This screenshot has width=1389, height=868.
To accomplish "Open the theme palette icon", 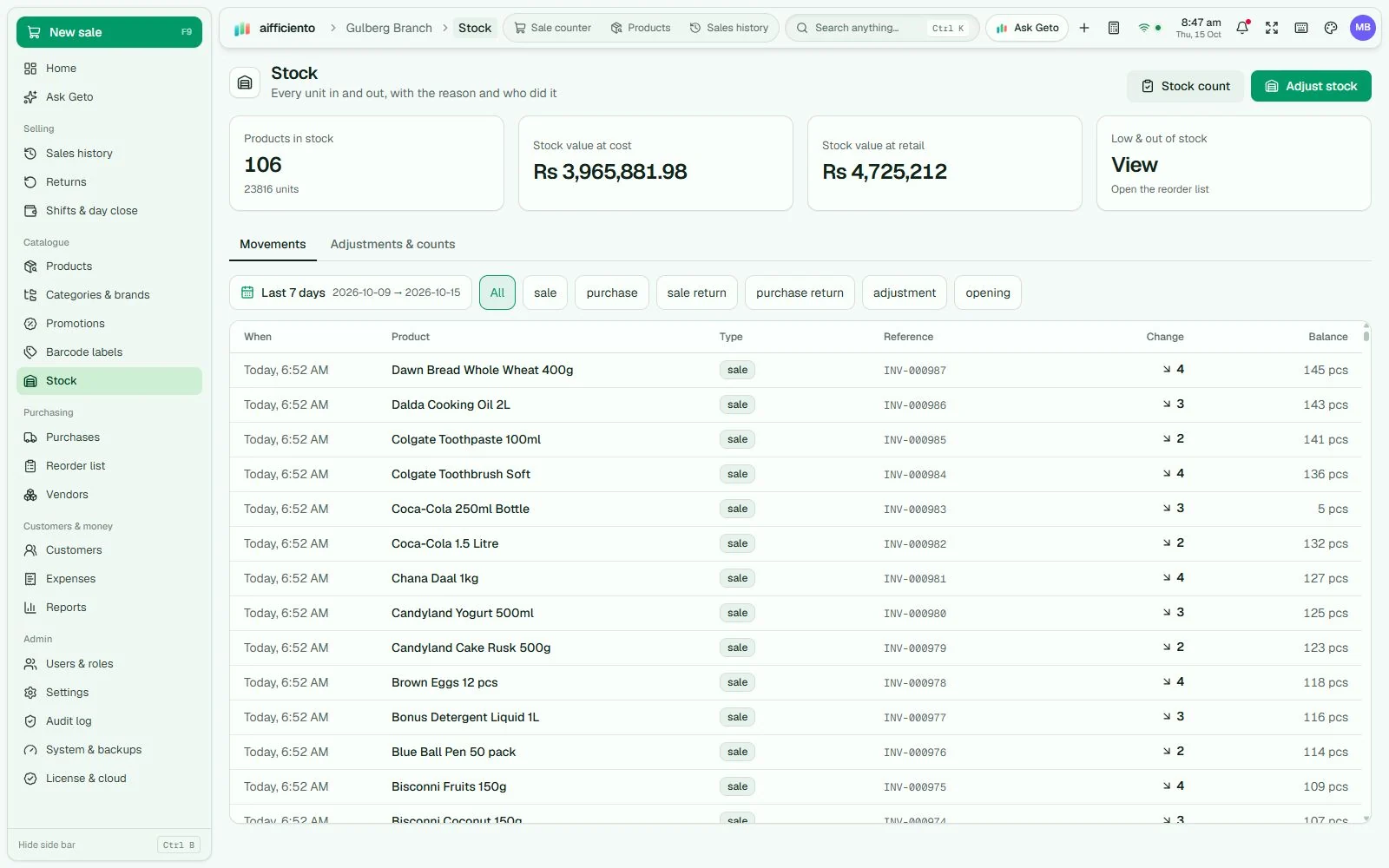I will (1331, 28).
